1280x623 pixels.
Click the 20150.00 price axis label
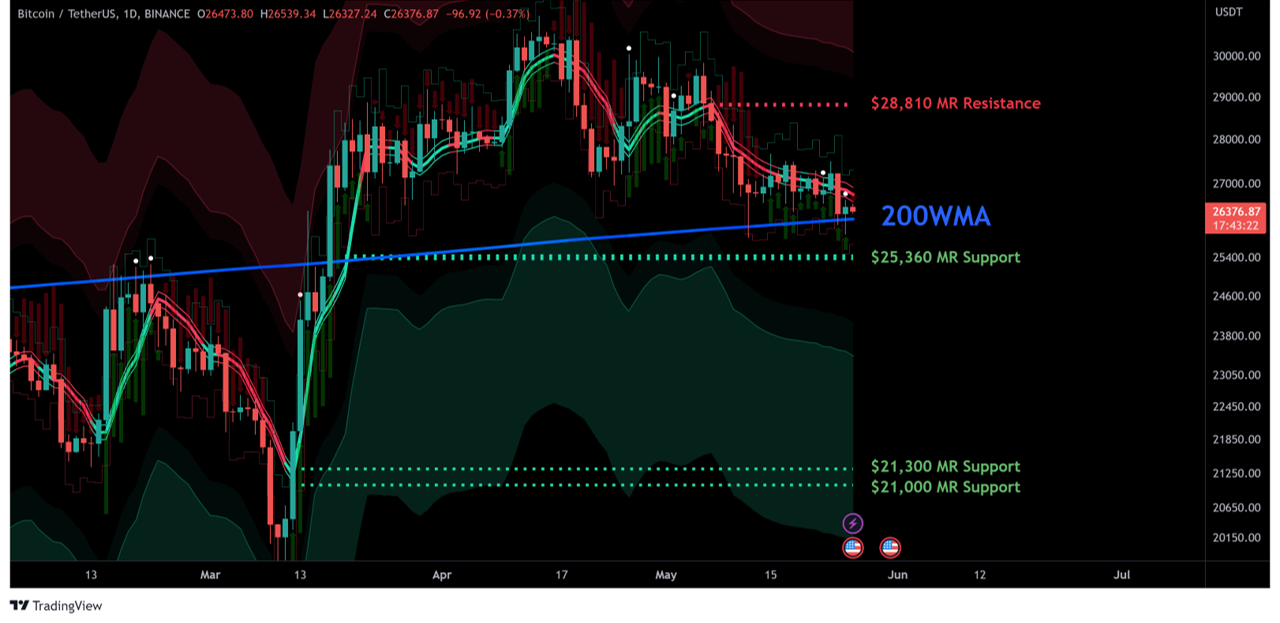click(x=1237, y=538)
